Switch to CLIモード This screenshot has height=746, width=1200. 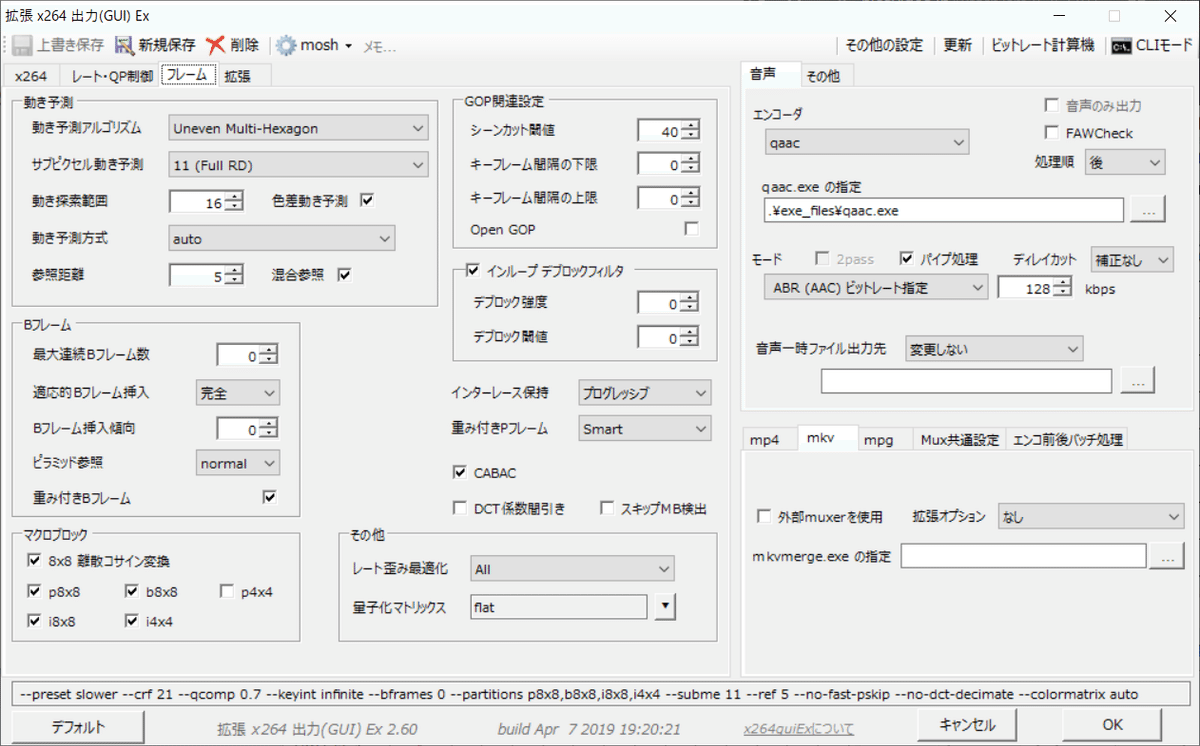tap(1152, 45)
